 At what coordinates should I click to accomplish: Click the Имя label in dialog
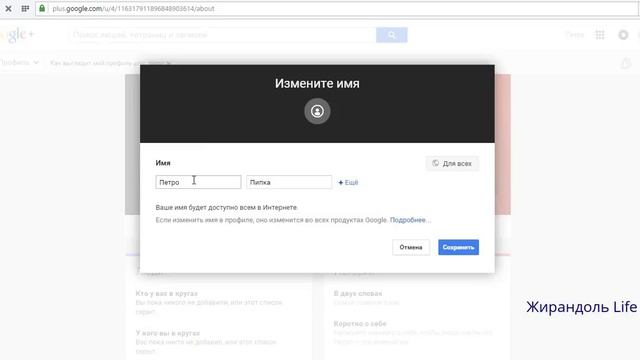point(163,163)
